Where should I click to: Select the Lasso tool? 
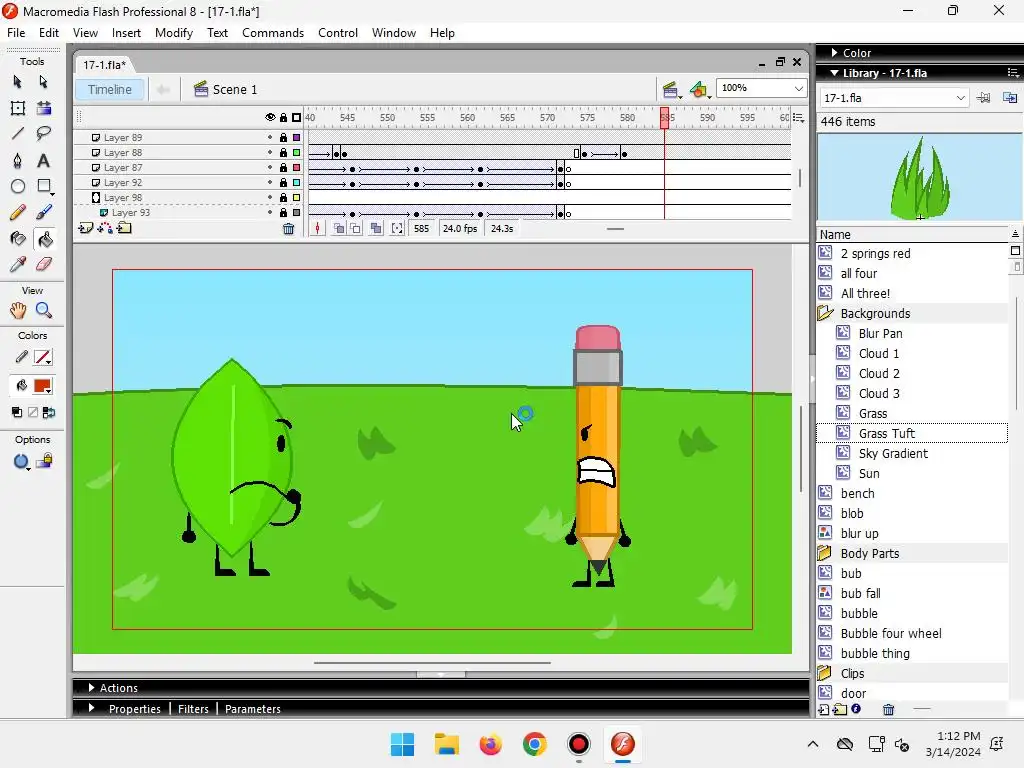[44, 134]
